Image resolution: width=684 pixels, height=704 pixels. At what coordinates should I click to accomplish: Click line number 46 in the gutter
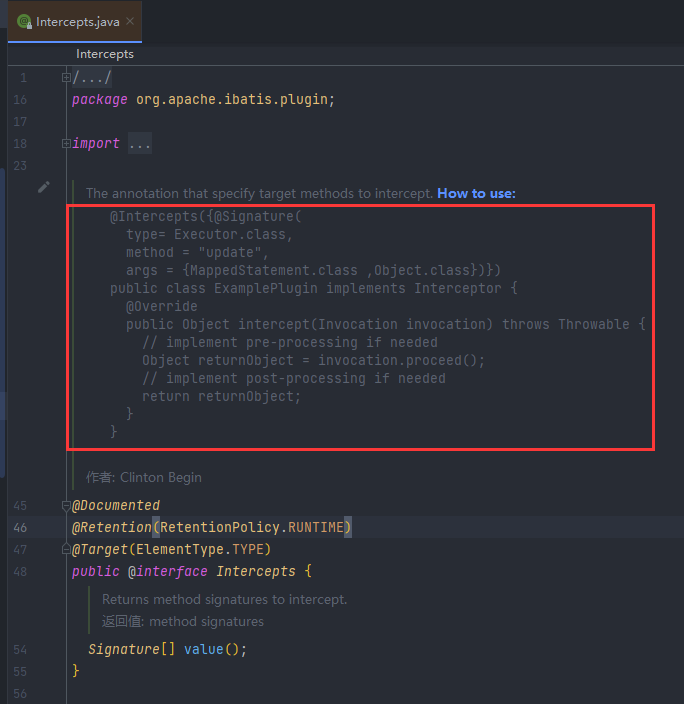[x=22, y=527]
